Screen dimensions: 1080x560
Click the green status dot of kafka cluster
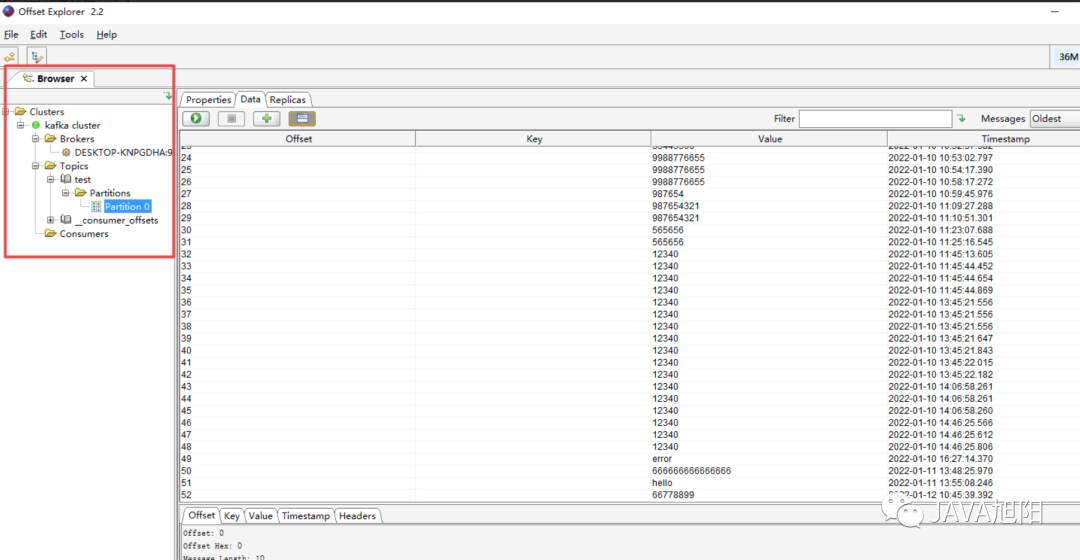[36, 125]
